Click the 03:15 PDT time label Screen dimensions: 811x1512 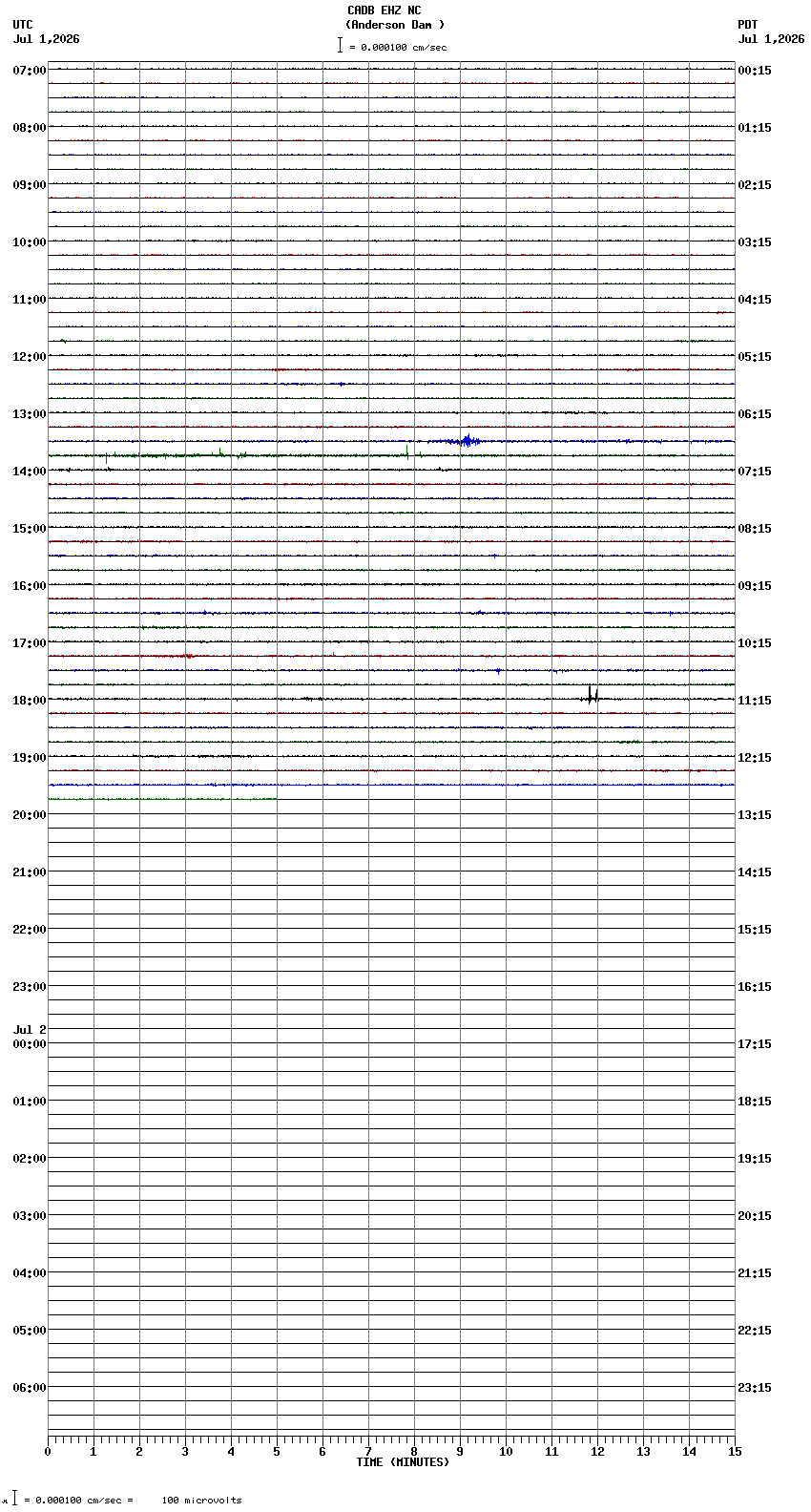tap(755, 242)
